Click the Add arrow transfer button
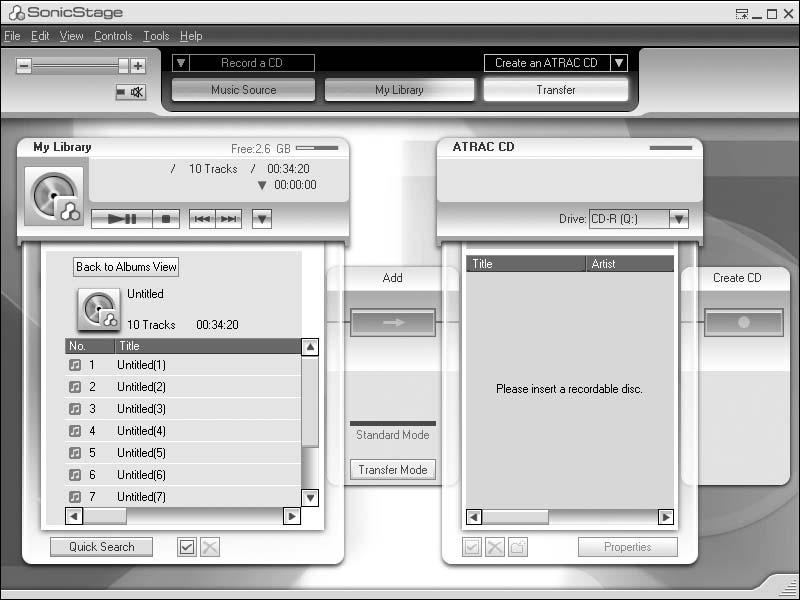Screen dimensions: 800x600 point(393,322)
